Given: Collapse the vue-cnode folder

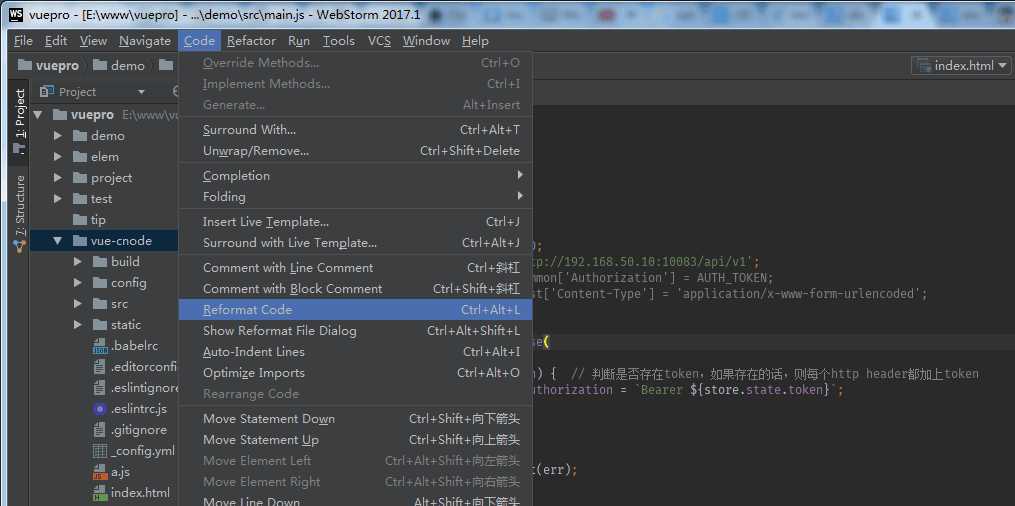Looking at the screenshot, I should tap(58, 241).
